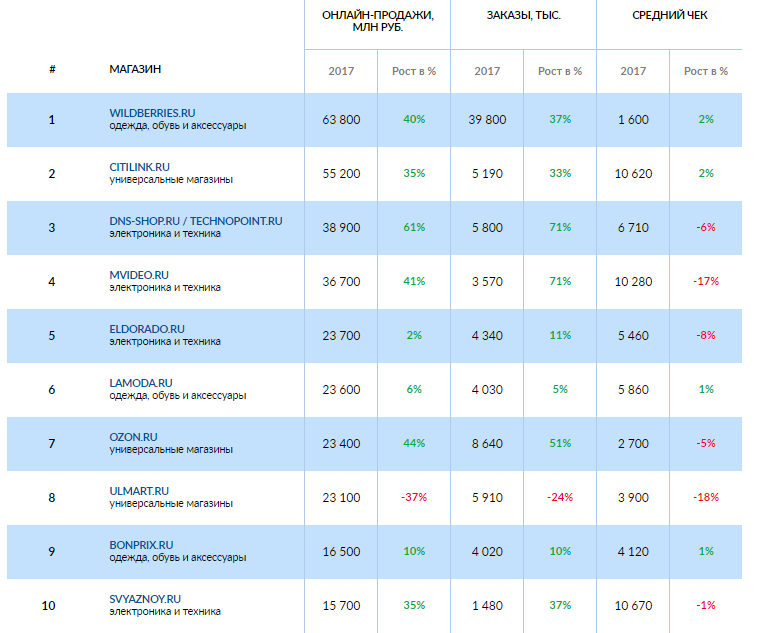Select the MVIDEO.RU store link

(139, 275)
